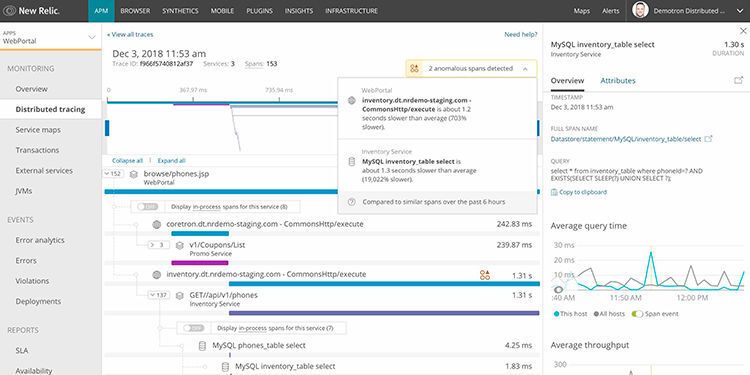Toggle the Span event chart legend switch

(637, 314)
